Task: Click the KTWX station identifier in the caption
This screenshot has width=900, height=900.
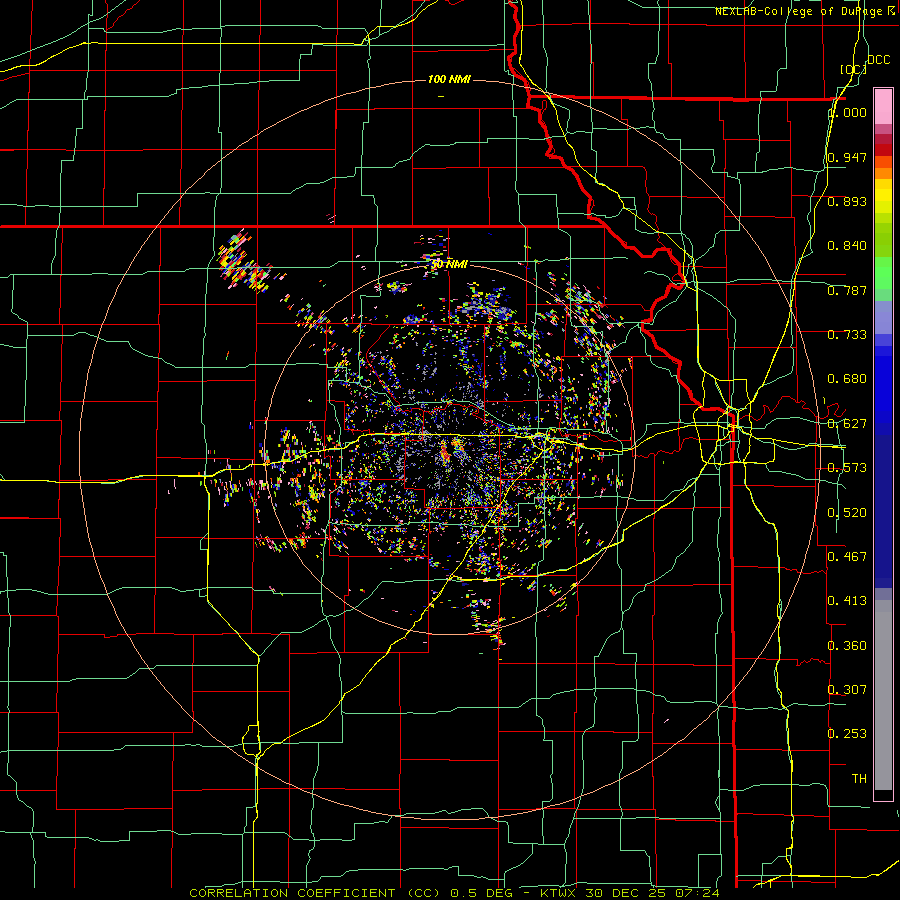Action: point(560,893)
